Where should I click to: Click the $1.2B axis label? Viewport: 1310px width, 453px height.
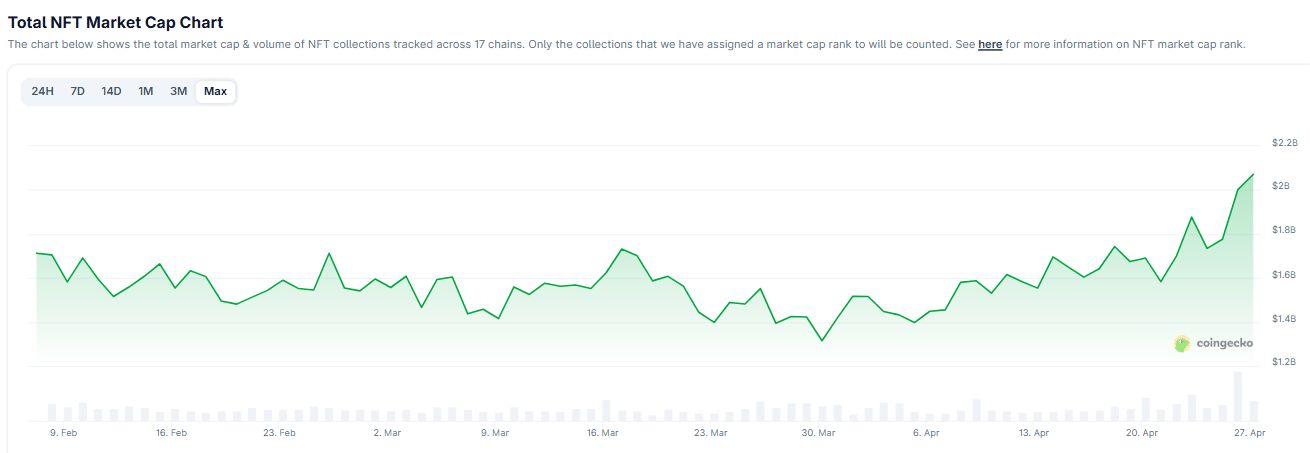[1284, 363]
